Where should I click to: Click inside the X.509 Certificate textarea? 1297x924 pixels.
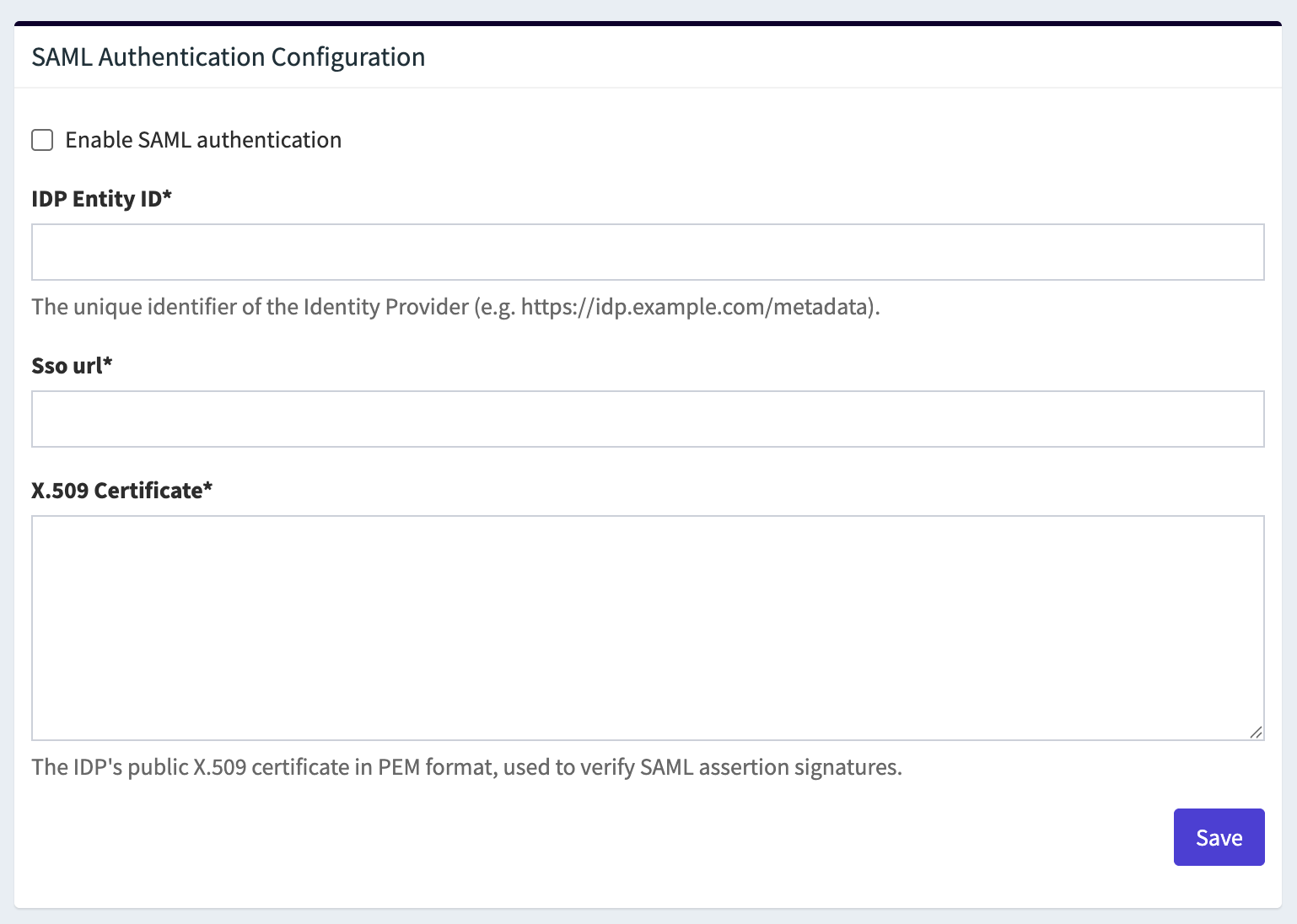click(648, 628)
